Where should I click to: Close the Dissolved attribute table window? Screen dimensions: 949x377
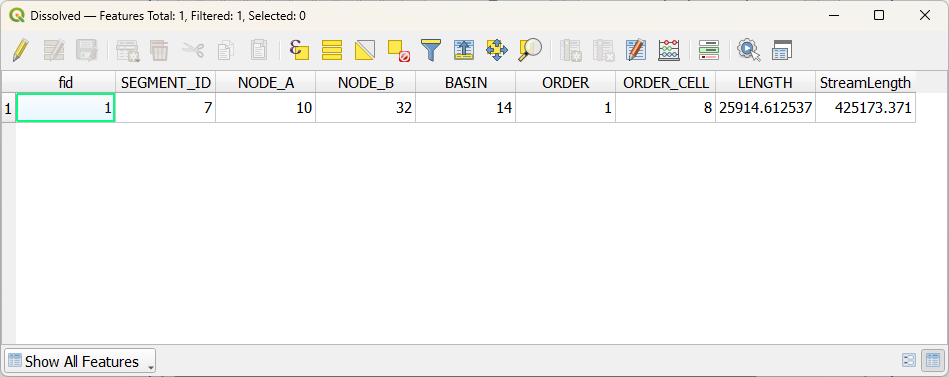point(925,16)
